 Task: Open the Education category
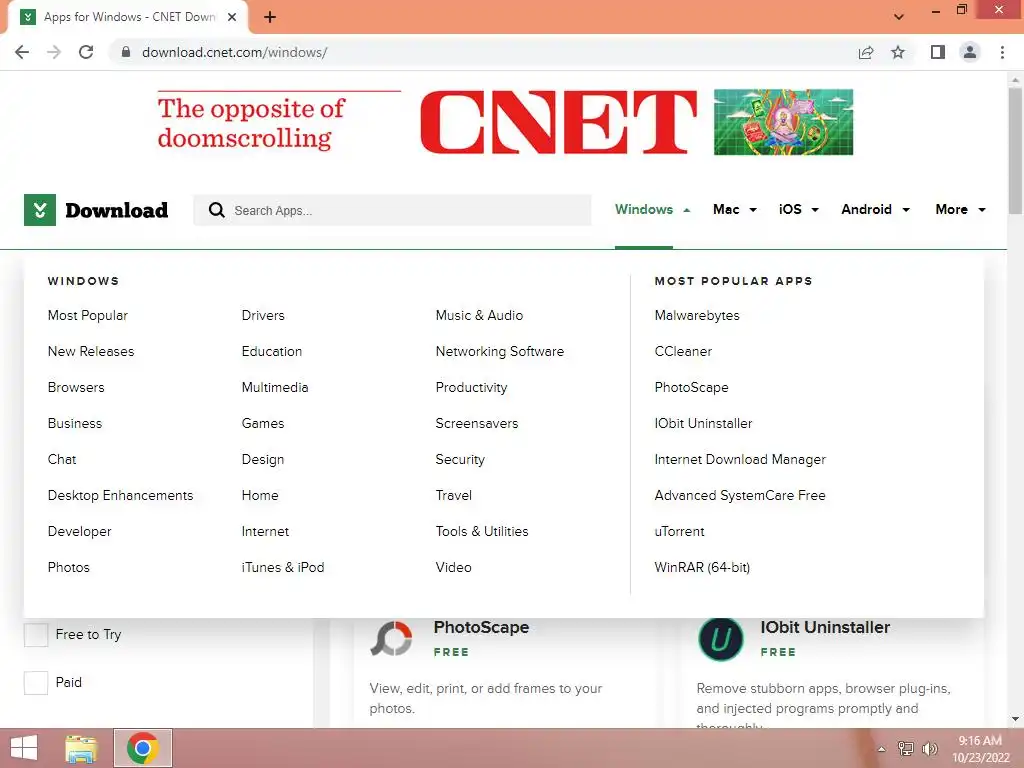tap(272, 351)
